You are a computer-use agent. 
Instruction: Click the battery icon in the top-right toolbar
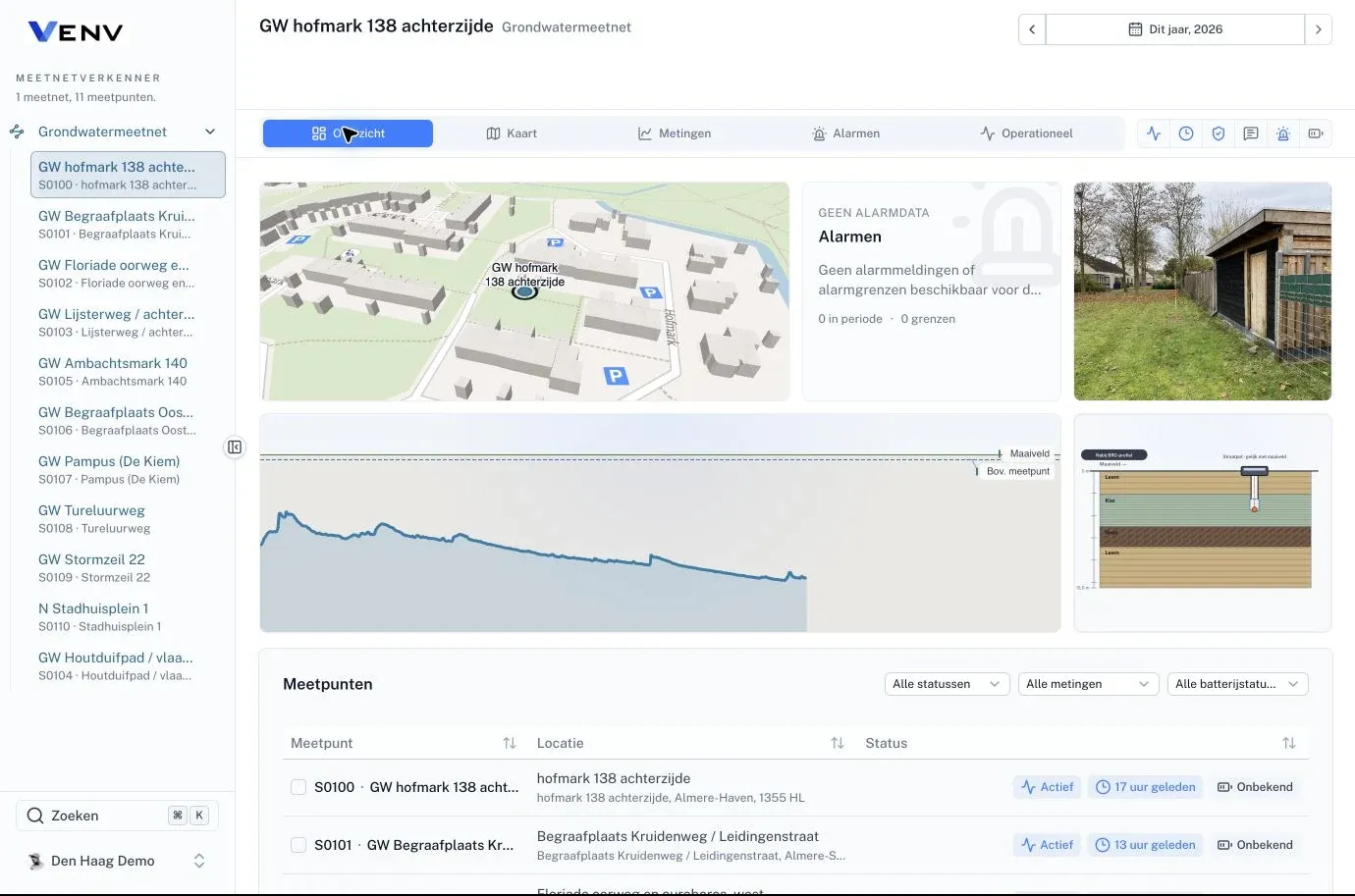[1316, 133]
